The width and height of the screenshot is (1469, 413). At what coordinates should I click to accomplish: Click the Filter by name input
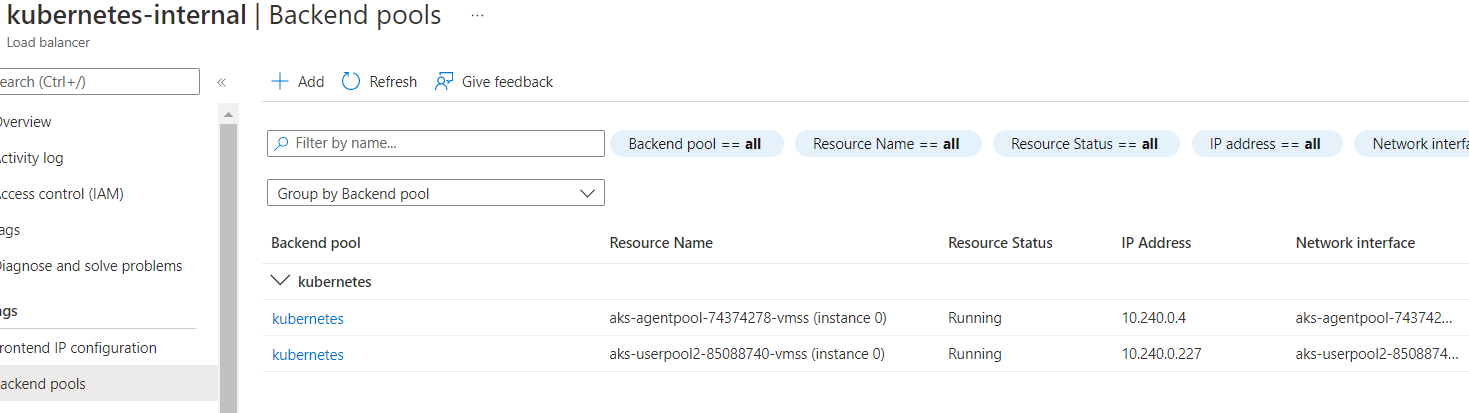(436, 143)
